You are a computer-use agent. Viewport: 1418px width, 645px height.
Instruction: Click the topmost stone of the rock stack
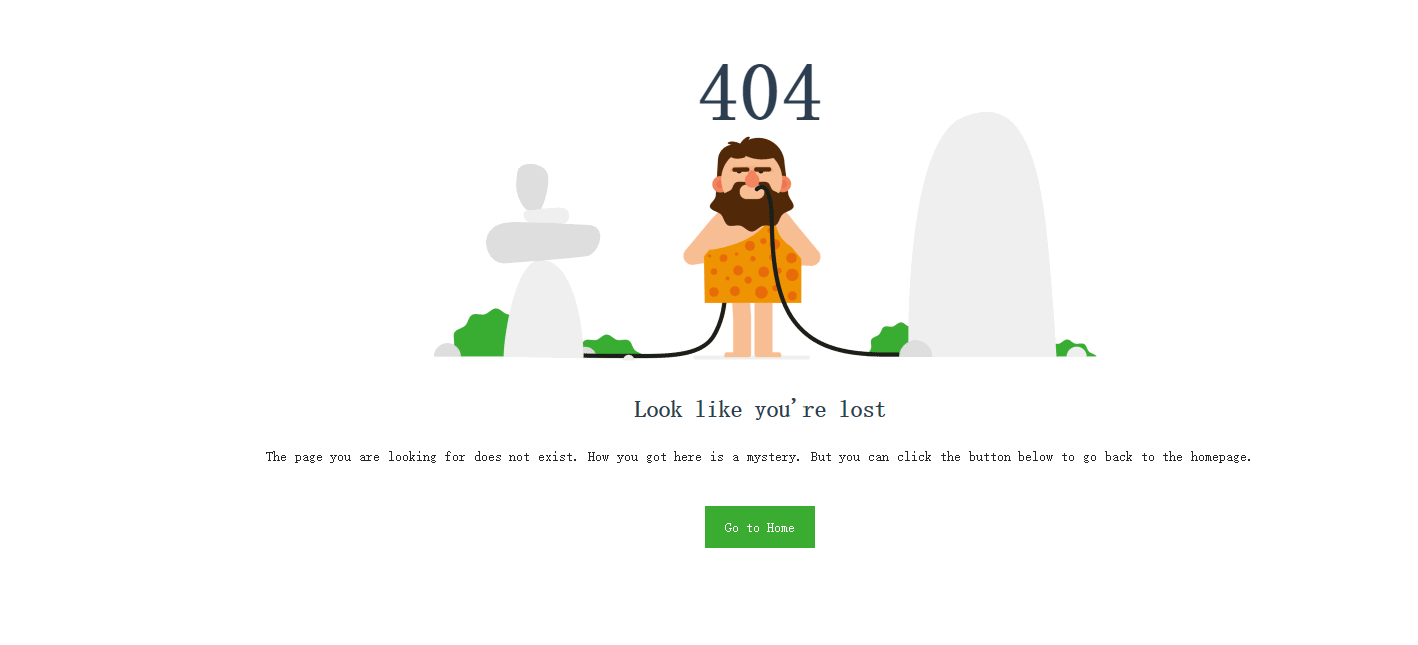click(532, 186)
